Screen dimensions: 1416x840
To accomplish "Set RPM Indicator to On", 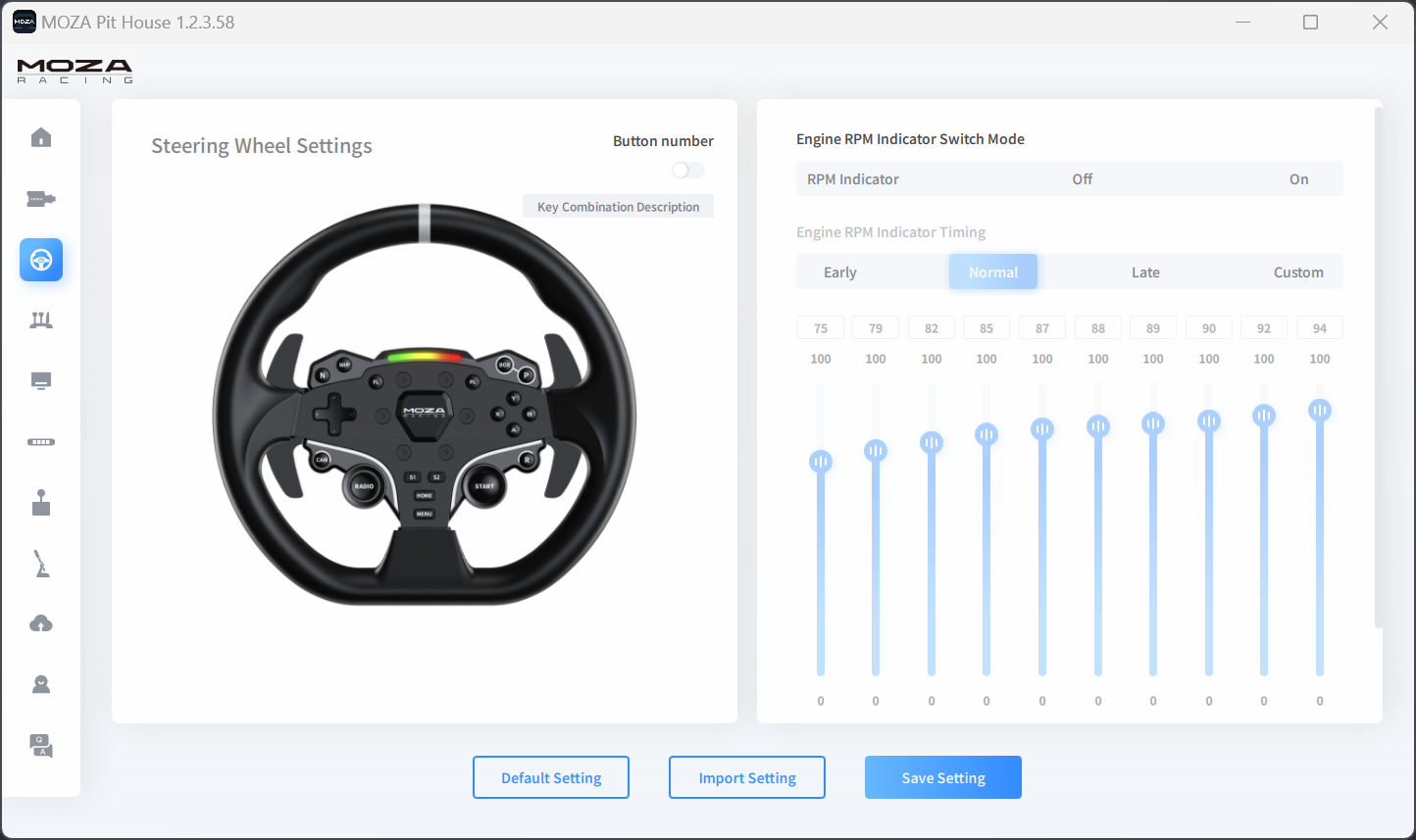I will click(x=1298, y=179).
